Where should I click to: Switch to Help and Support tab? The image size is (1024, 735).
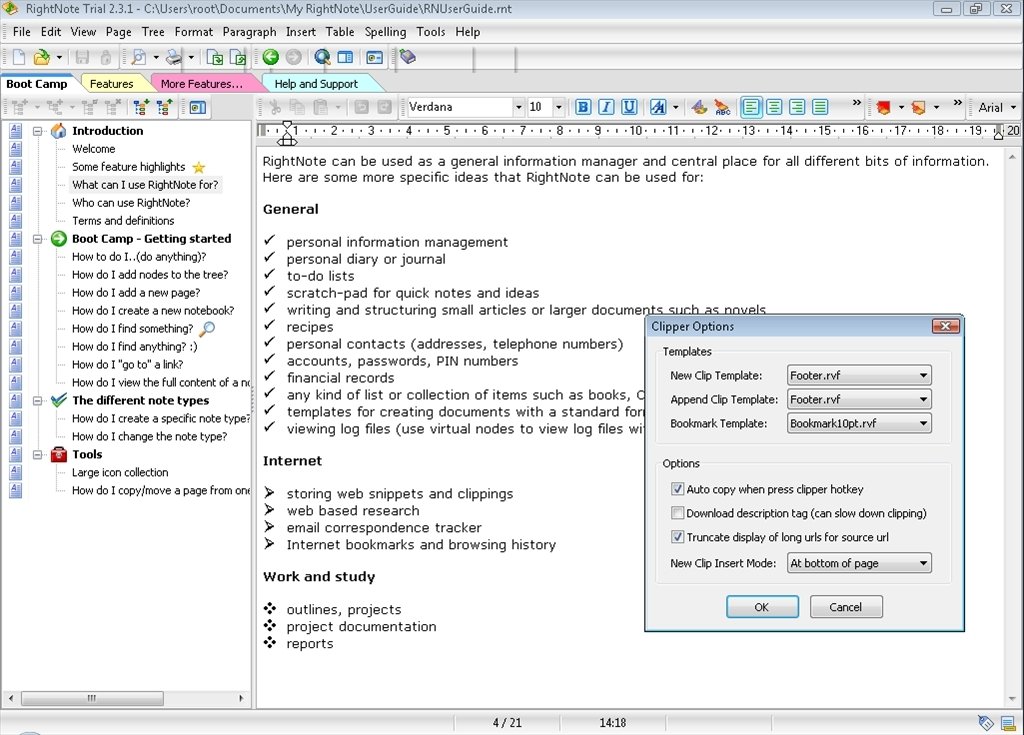[316, 84]
